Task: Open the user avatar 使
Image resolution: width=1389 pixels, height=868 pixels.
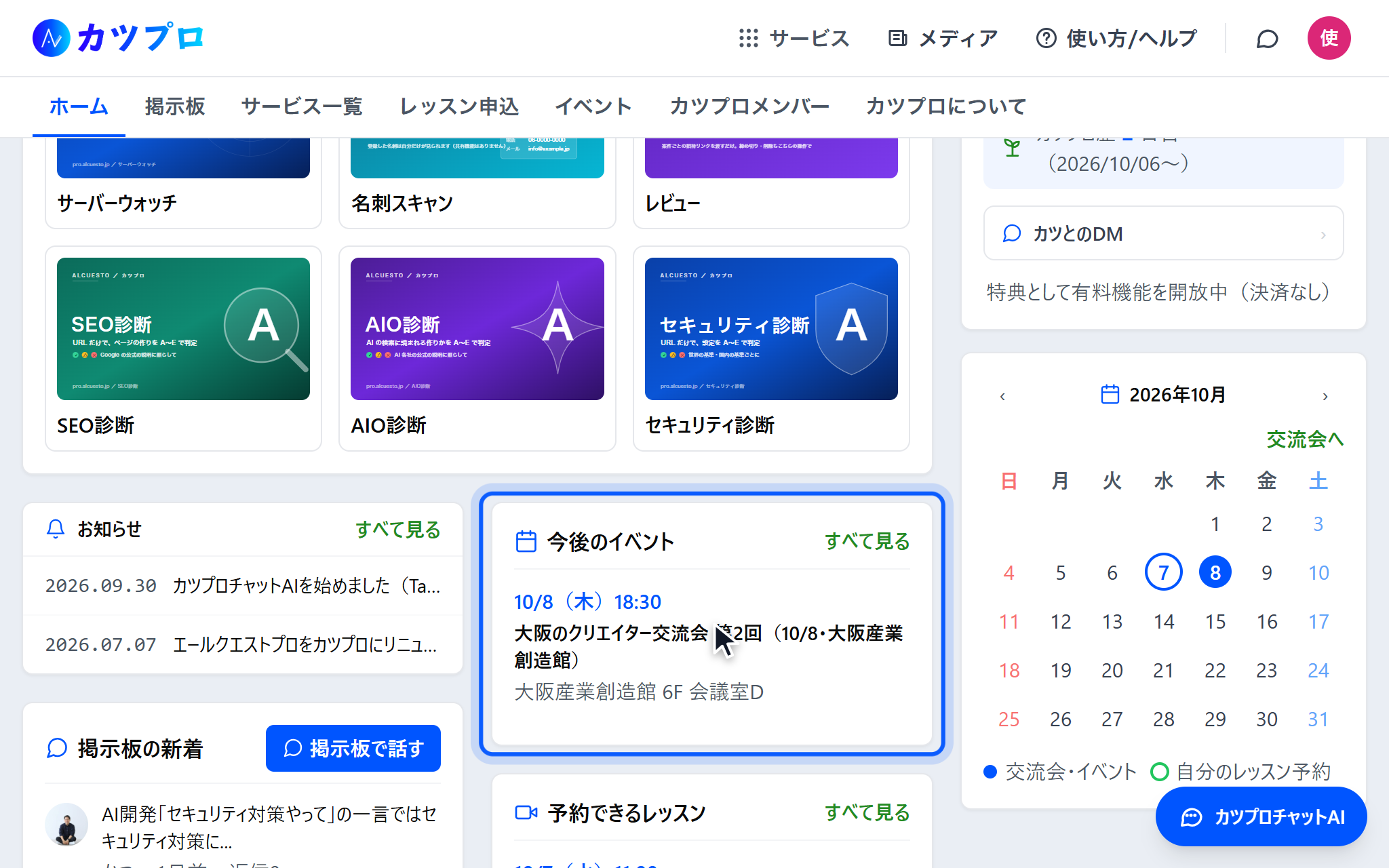Action: click(1329, 38)
